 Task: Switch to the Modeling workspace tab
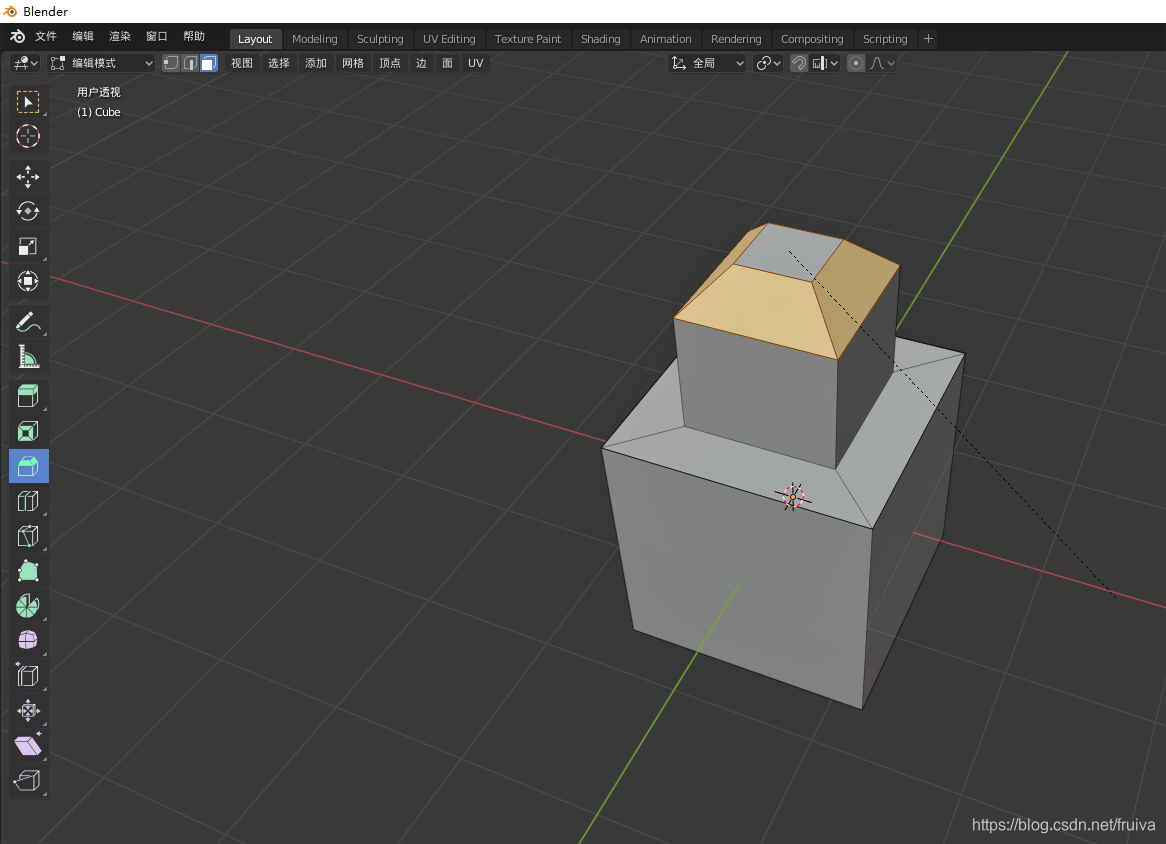click(x=315, y=39)
